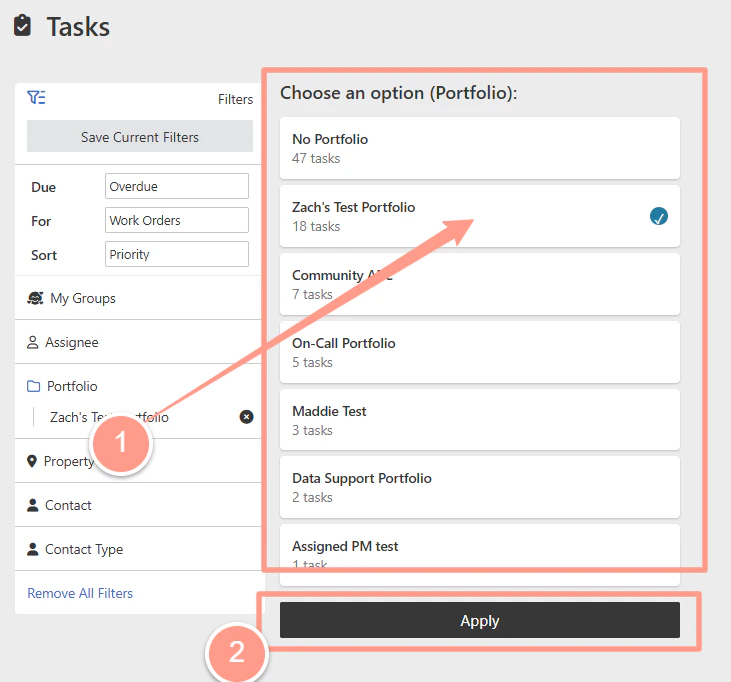Screen dimensions: 731x682
Task: Select the On-Call Portfolio option
Action: click(480, 352)
